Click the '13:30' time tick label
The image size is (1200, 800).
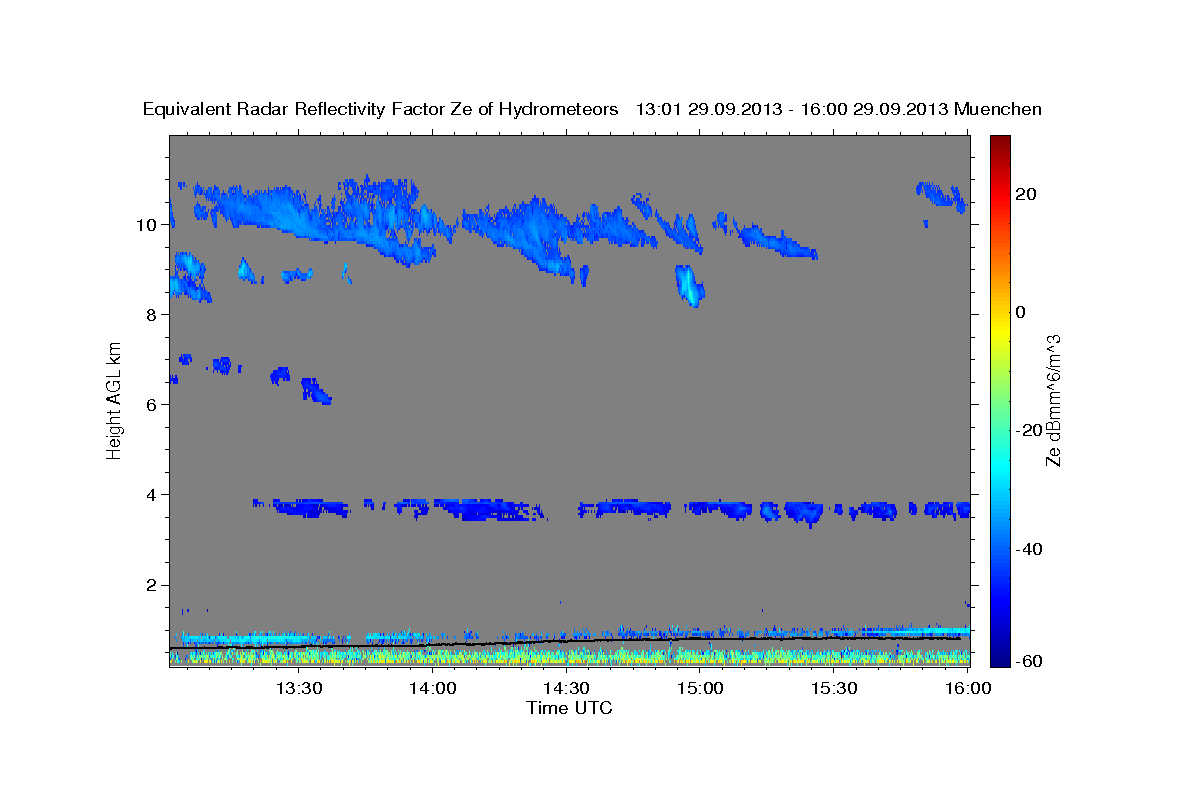(x=299, y=688)
